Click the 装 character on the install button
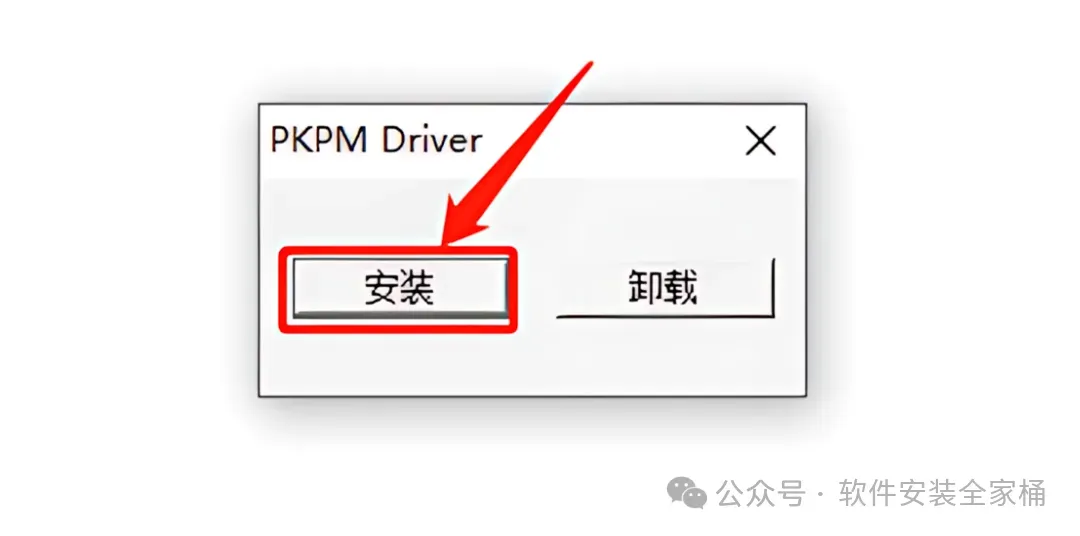Screen dimensions: 1080x536 (x=418, y=287)
